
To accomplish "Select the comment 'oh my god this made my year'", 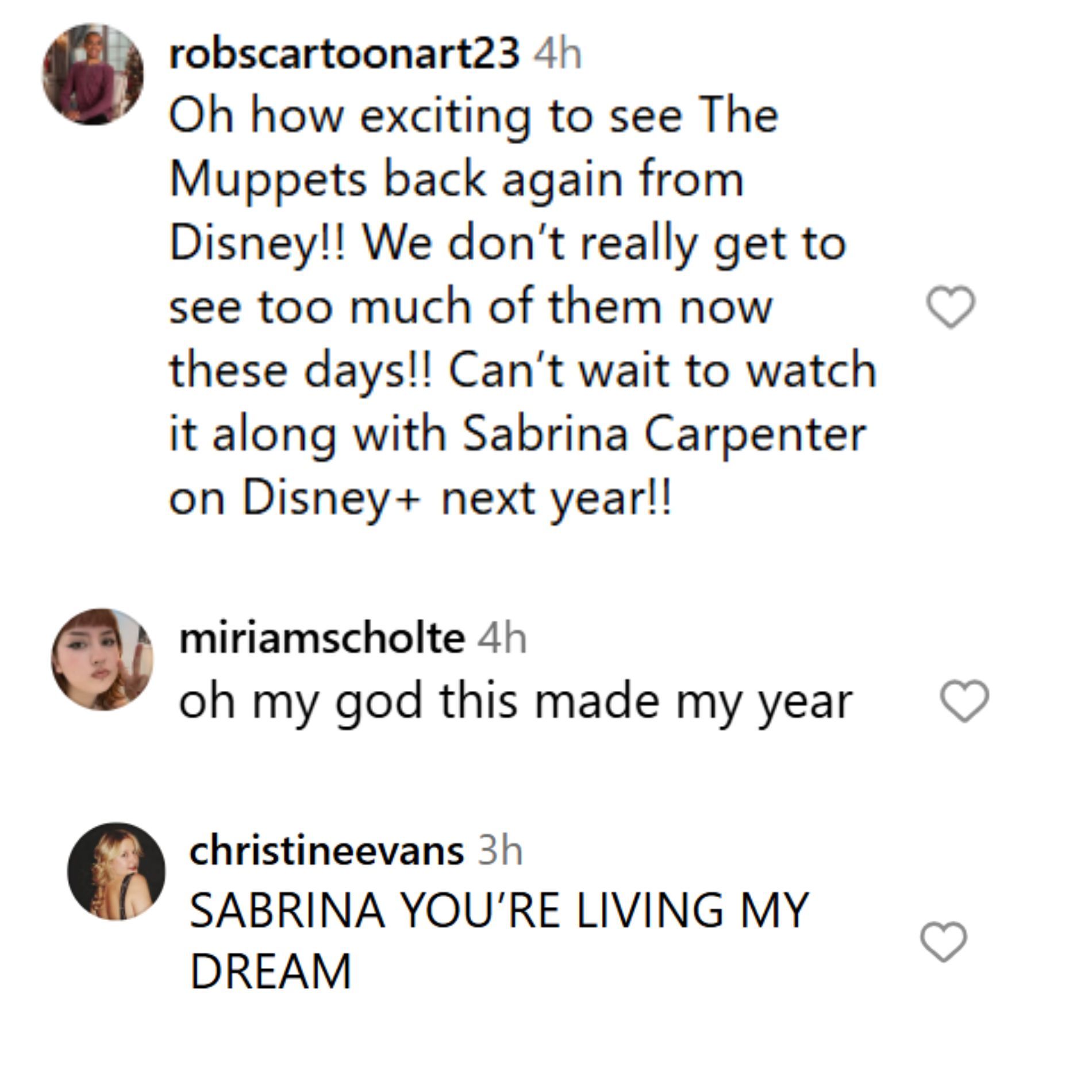I will (x=515, y=702).
